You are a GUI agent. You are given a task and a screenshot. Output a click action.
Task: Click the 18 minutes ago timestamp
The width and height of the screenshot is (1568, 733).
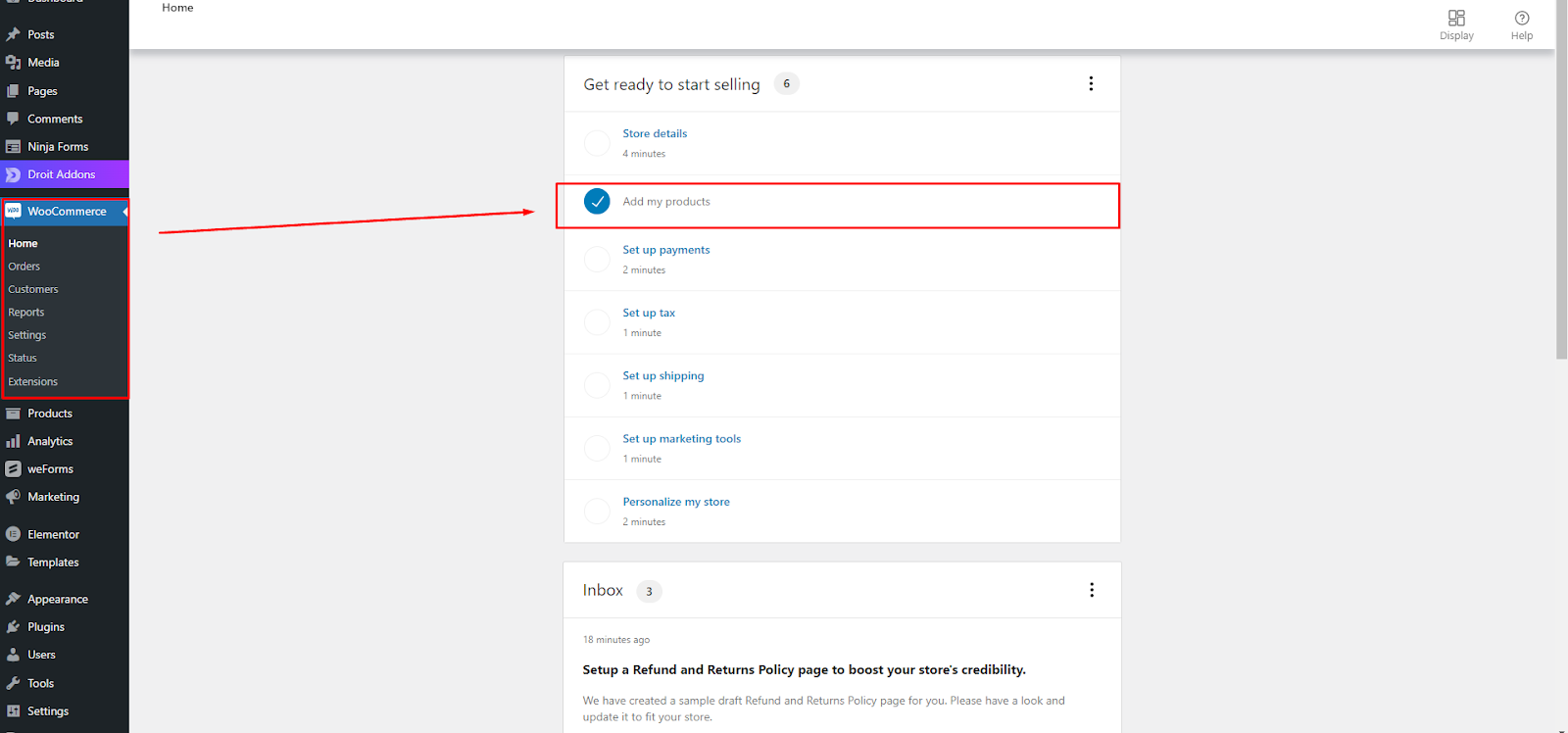coord(616,640)
